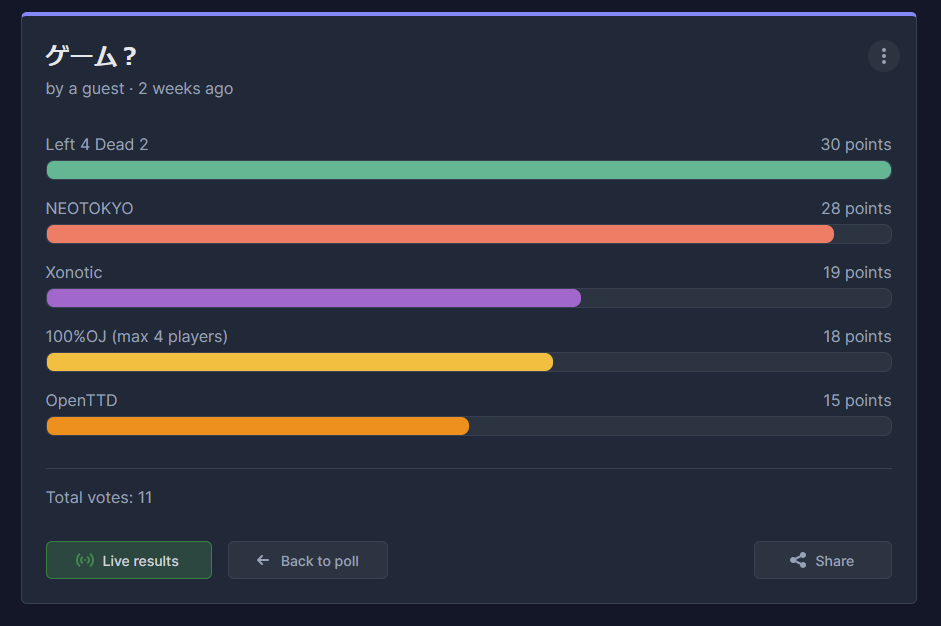Go back to the poll

coord(308,561)
